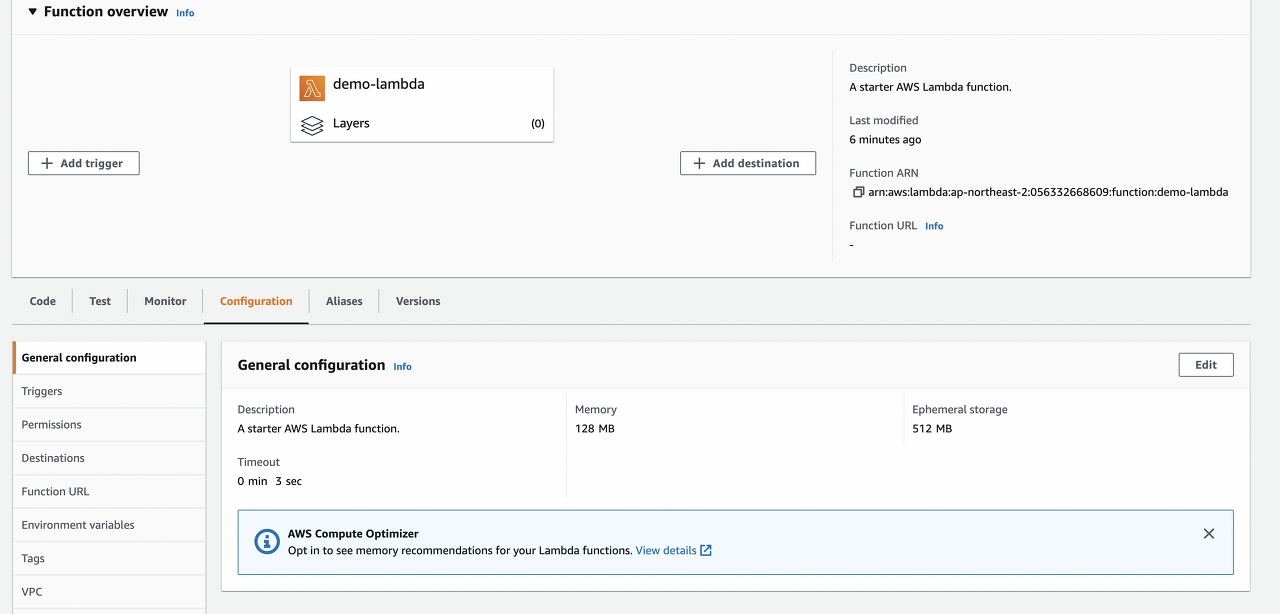Select the demo-lambda function name
Viewport: 1280px width, 614px height.
tap(379, 84)
